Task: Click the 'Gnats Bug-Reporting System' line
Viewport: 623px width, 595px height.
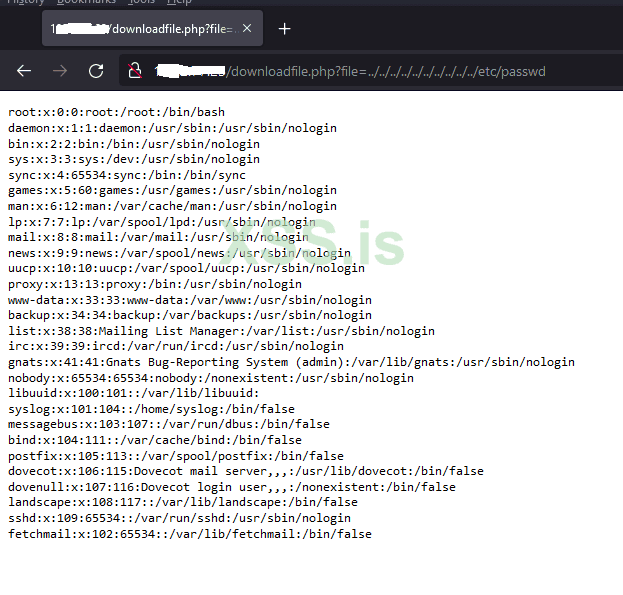Action: (292, 362)
